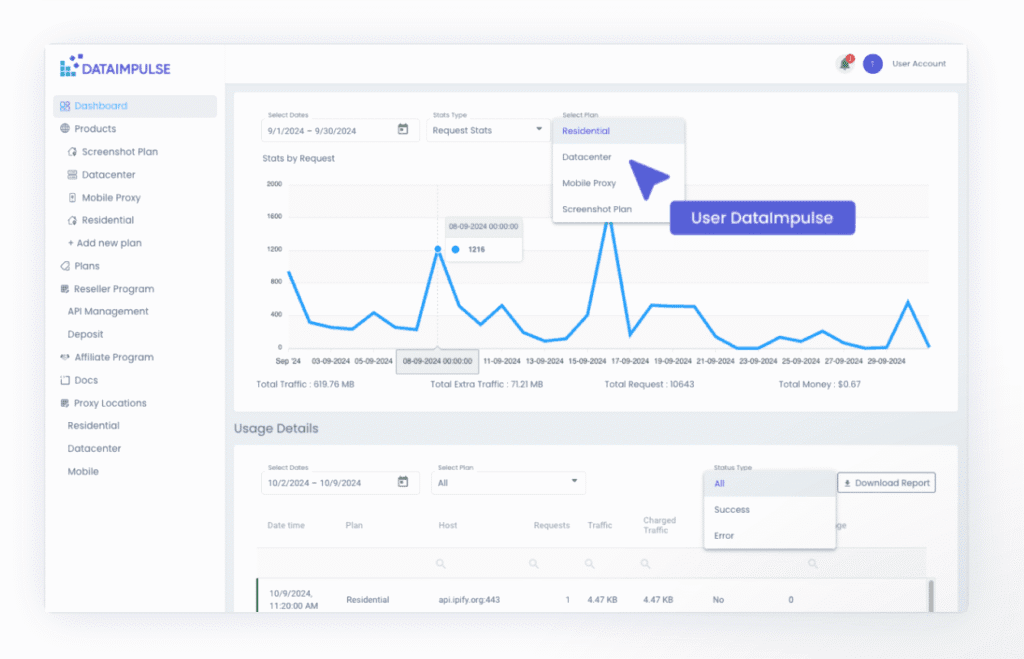Click search icon under Charged Traffic column
This screenshot has width=1024, height=659.
pyautogui.click(x=645, y=564)
